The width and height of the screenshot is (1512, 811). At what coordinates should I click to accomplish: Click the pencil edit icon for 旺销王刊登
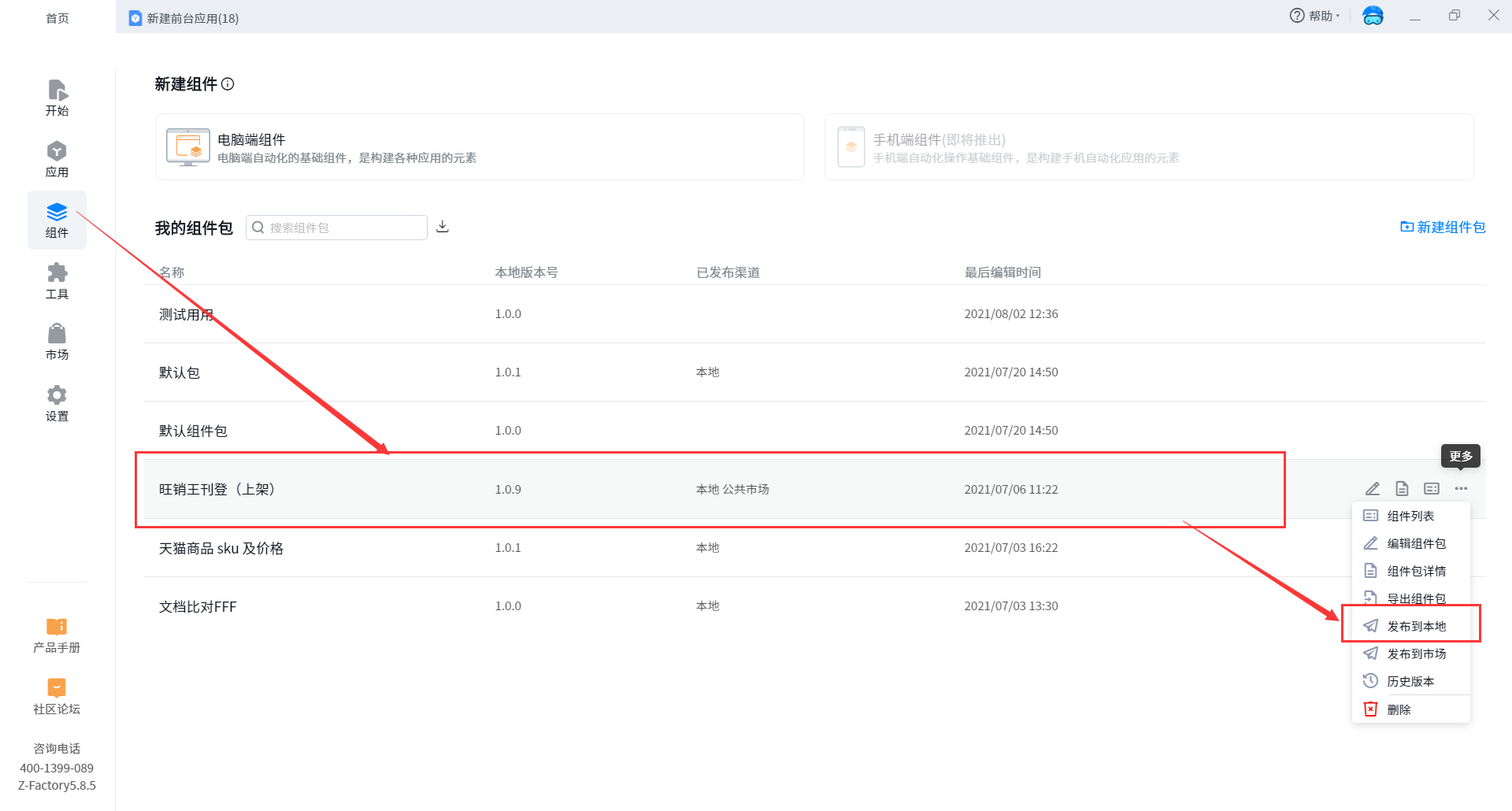(1372, 489)
